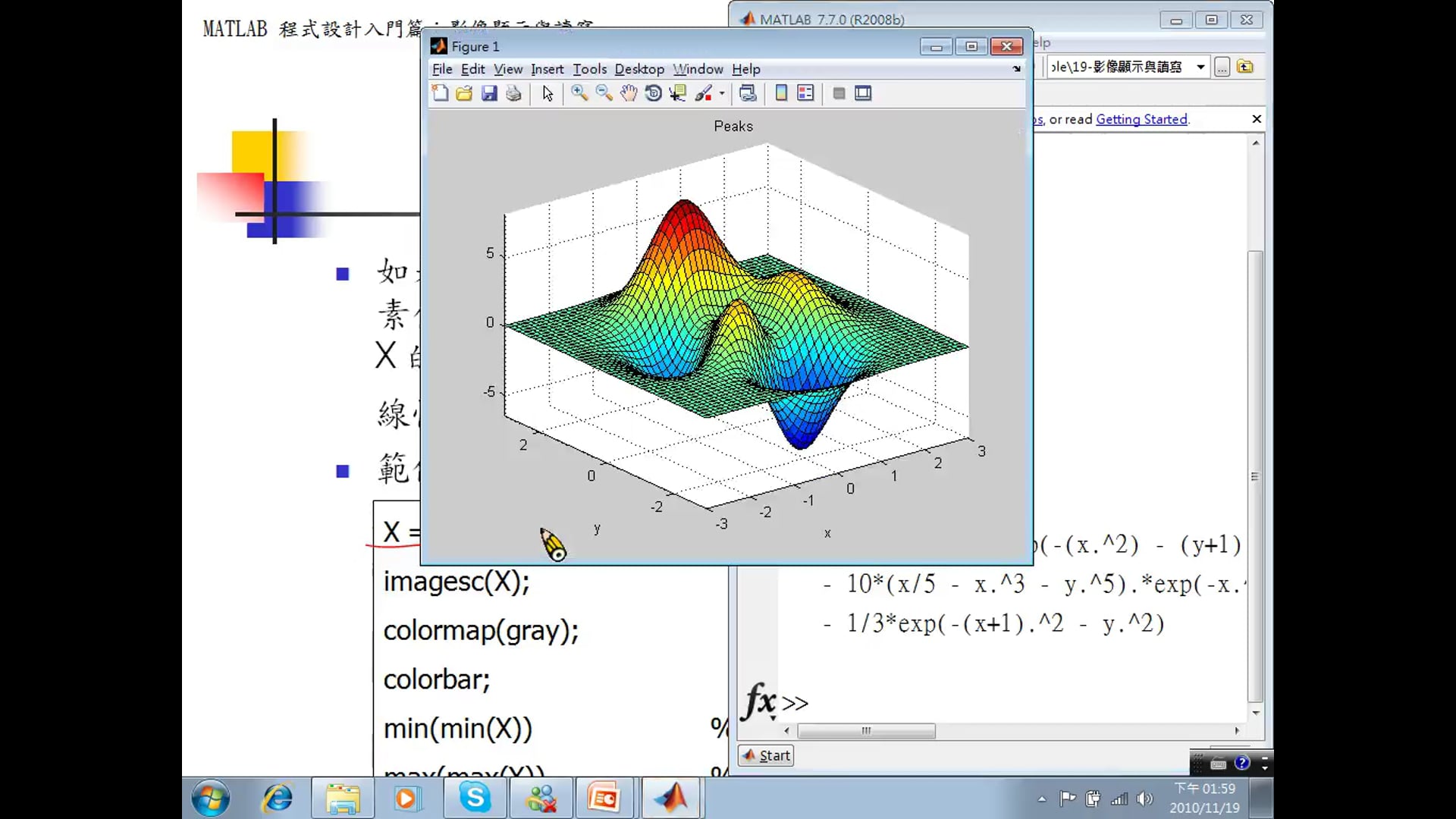
Task: Print the figure using the printer icon
Action: pos(513,93)
